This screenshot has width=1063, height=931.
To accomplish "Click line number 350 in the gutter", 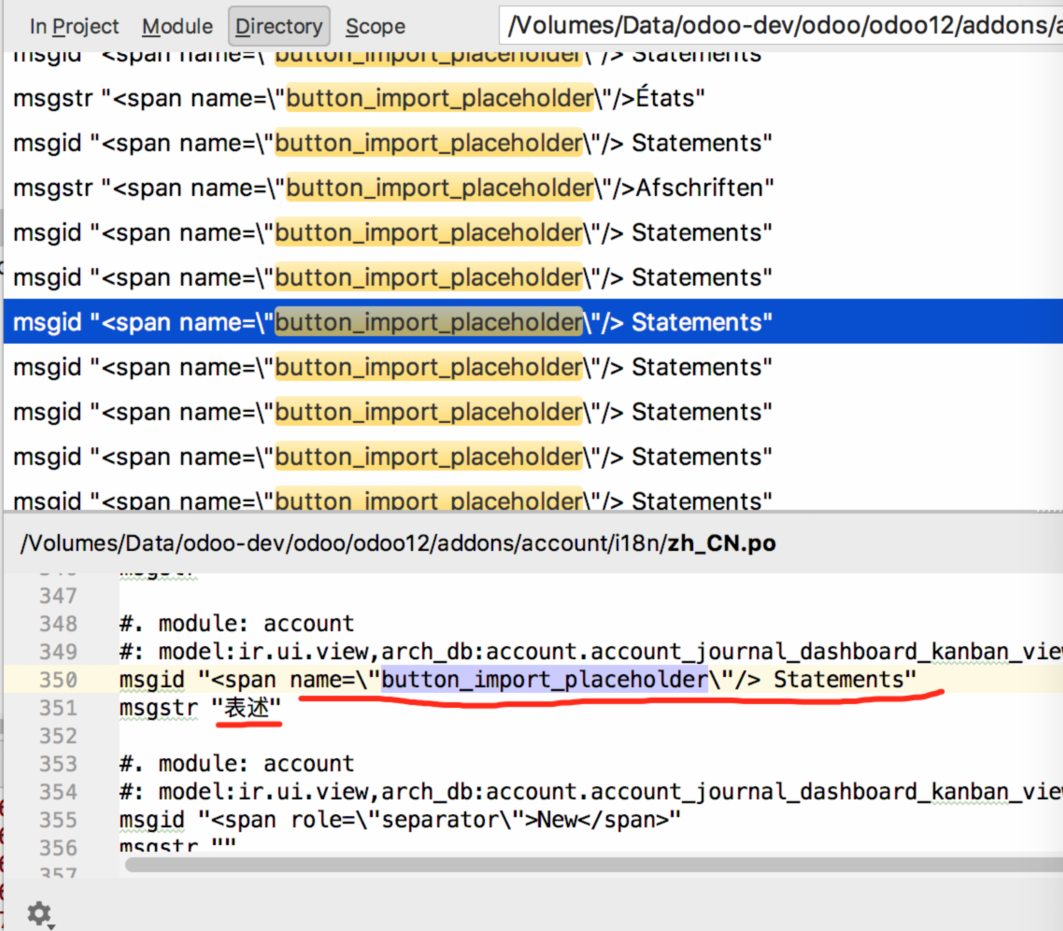I will 60,679.
